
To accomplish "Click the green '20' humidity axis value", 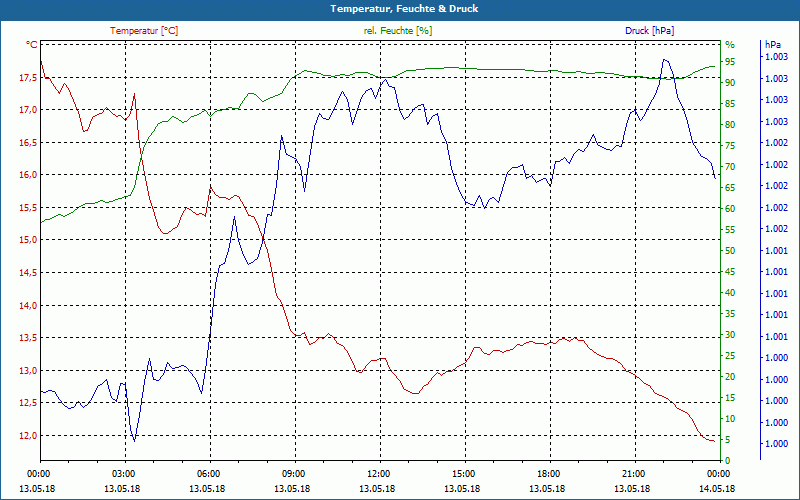I will (730, 377).
